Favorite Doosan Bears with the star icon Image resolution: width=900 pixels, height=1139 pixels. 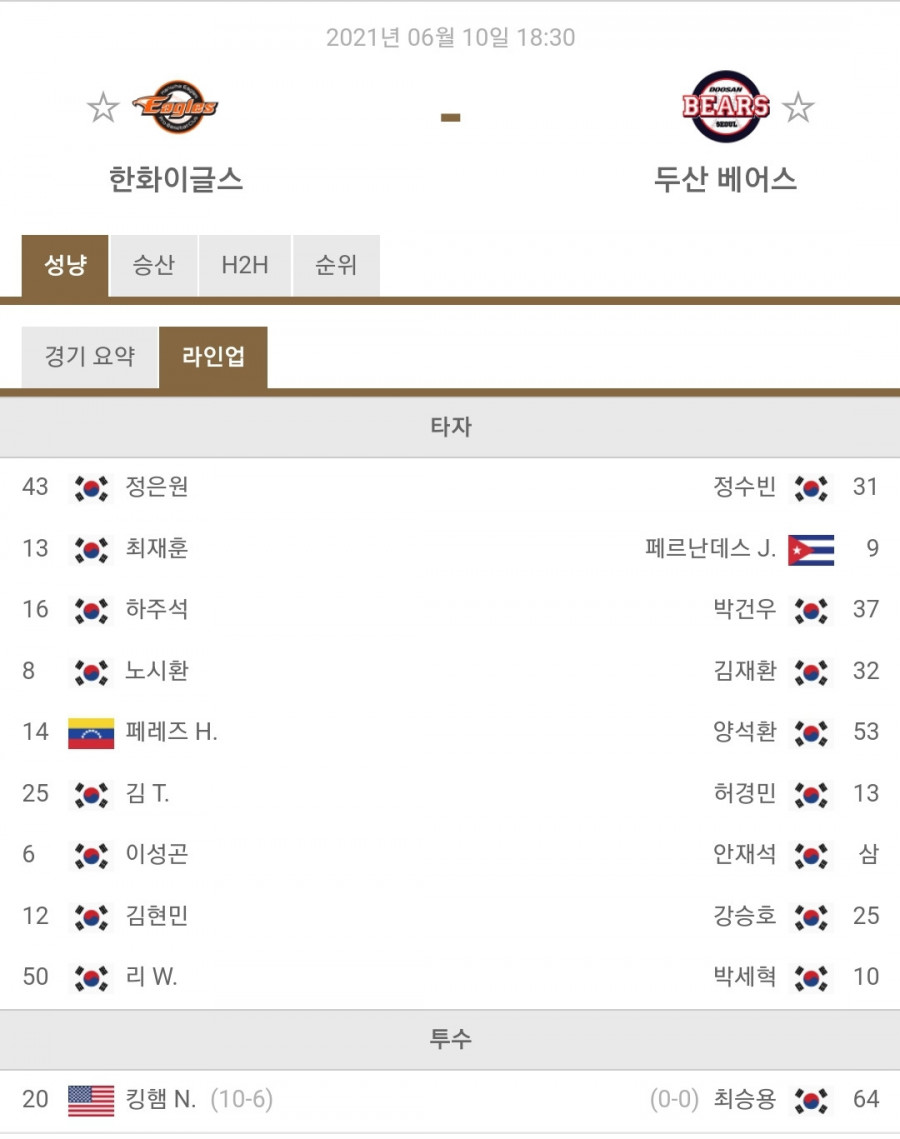click(x=798, y=108)
